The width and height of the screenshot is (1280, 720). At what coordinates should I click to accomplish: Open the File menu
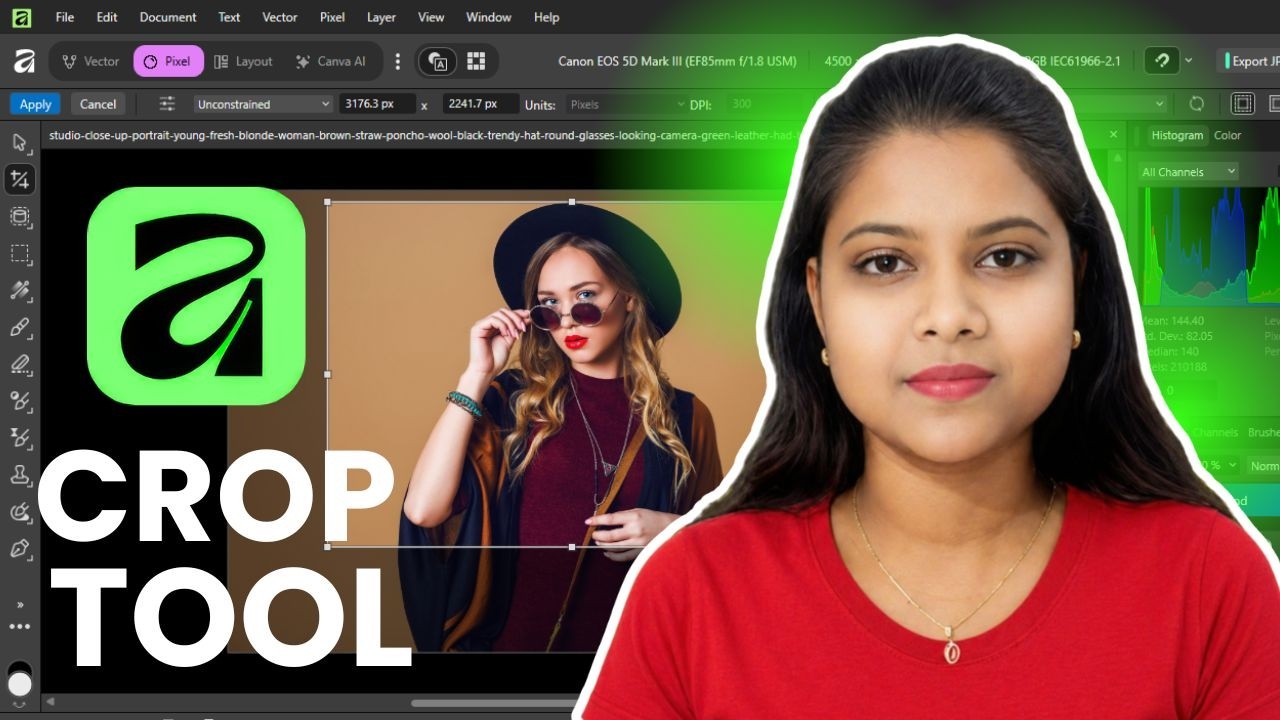coord(65,17)
